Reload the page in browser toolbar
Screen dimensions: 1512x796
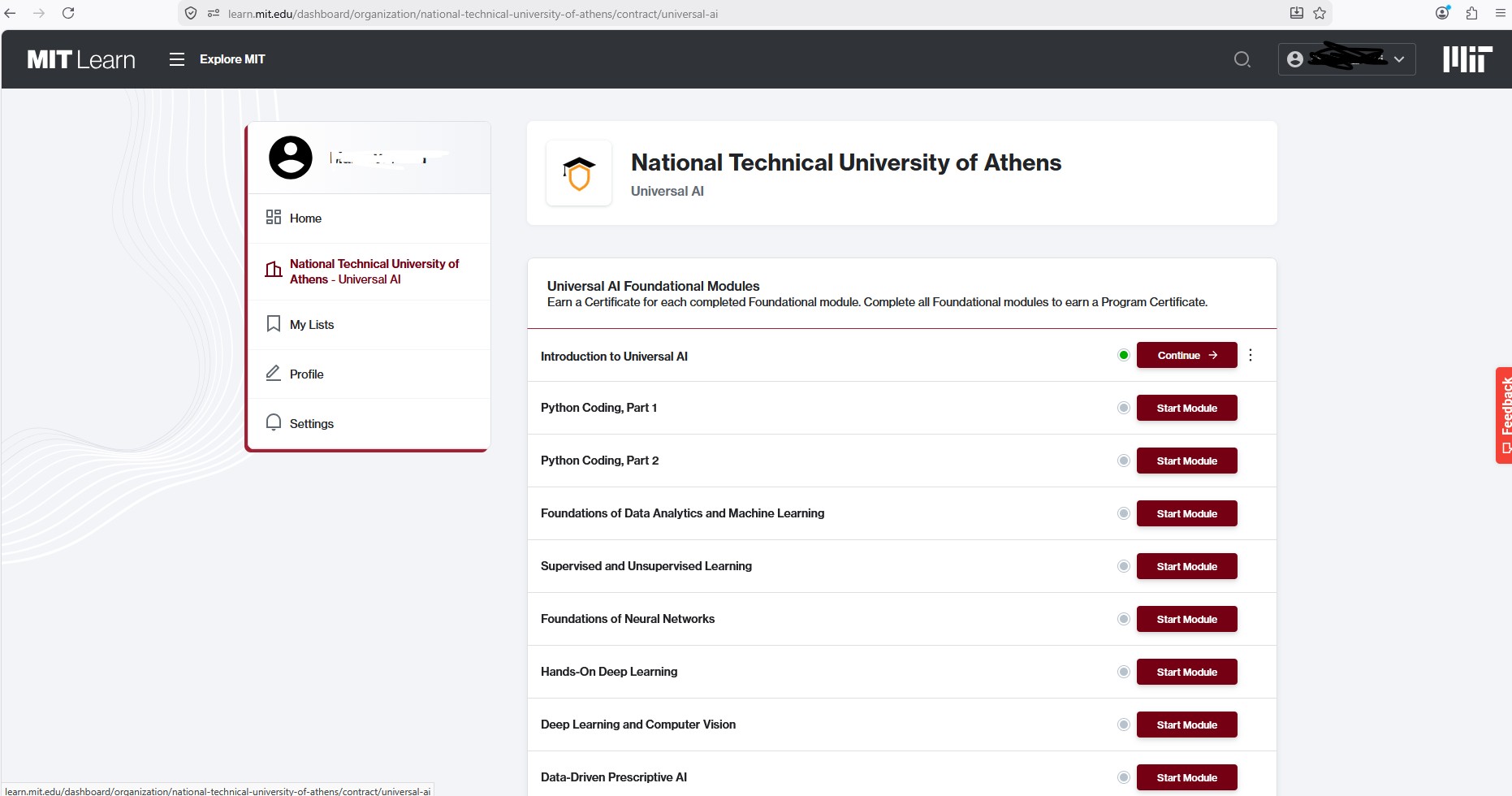tap(68, 13)
